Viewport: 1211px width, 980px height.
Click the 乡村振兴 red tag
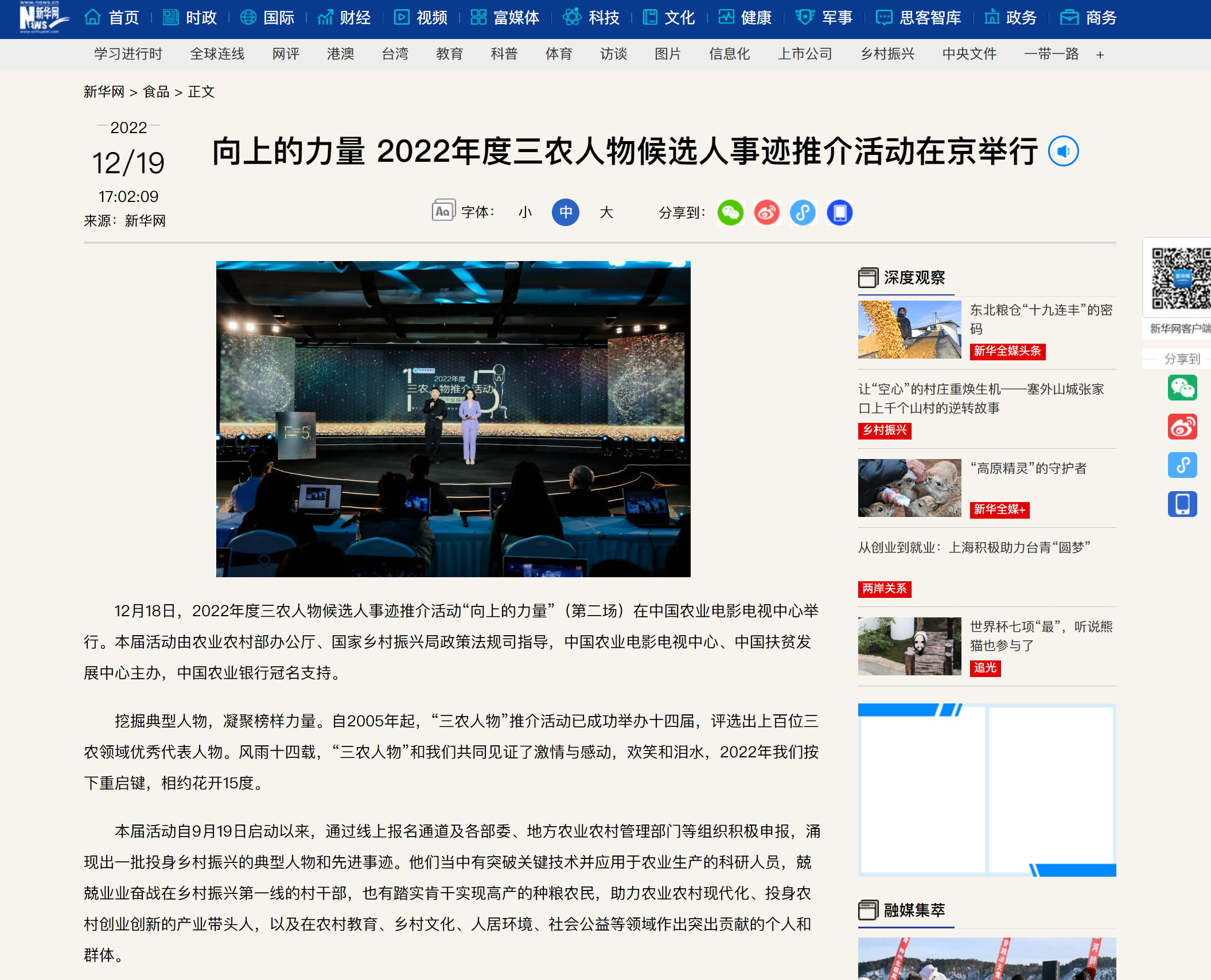(885, 430)
